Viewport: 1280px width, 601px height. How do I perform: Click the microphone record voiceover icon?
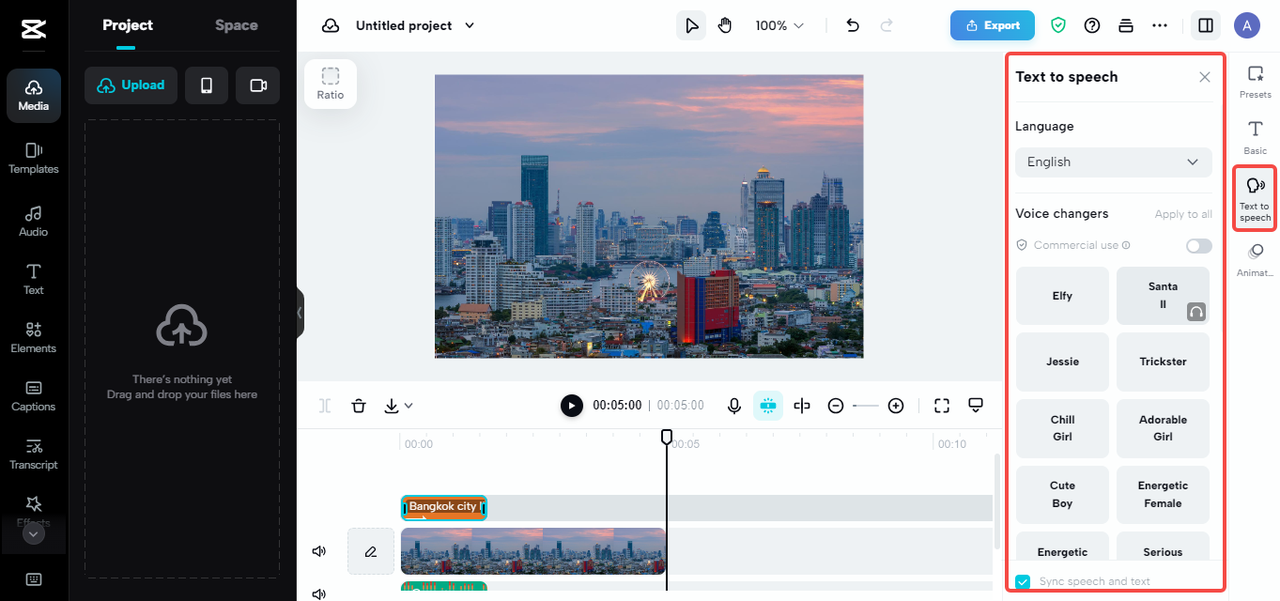(734, 405)
